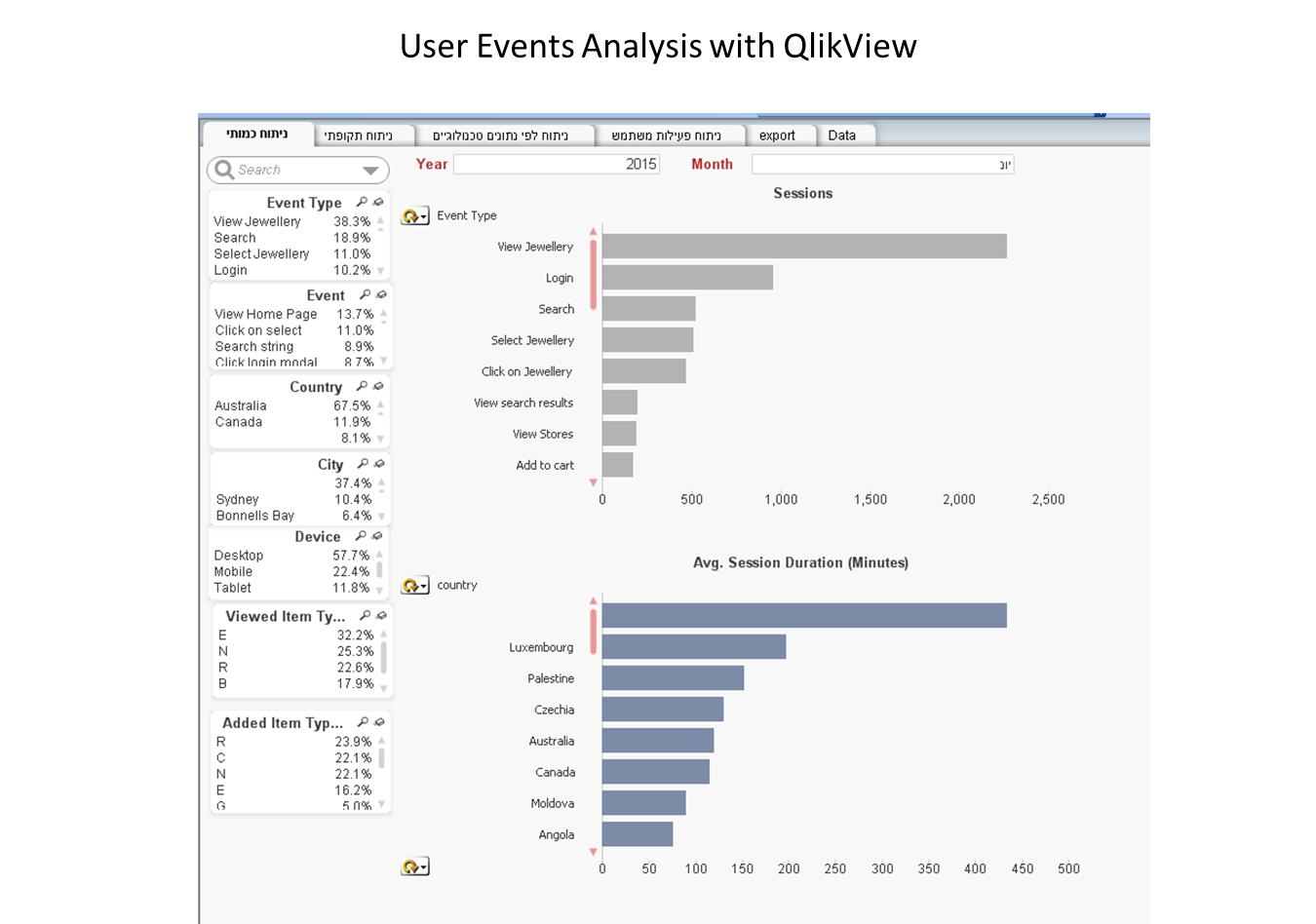Image resolution: width=1316 pixels, height=924 pixels.
Task: Select Bonnells Bay in City listbox
Action: pyautogui.click(x=293, y=516)
